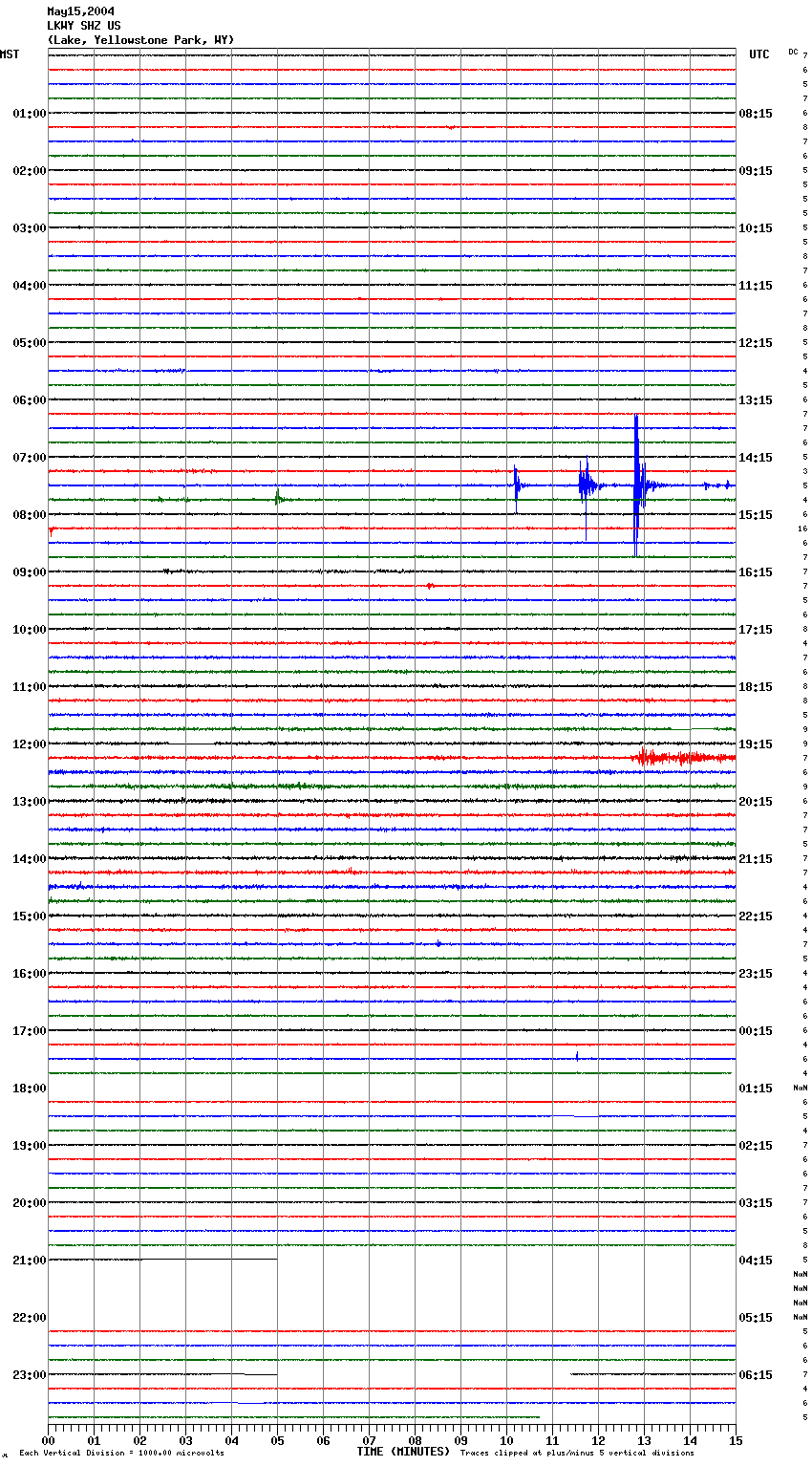
Task: Select the 11:00 MST time label
Action: tap(30, 687)
